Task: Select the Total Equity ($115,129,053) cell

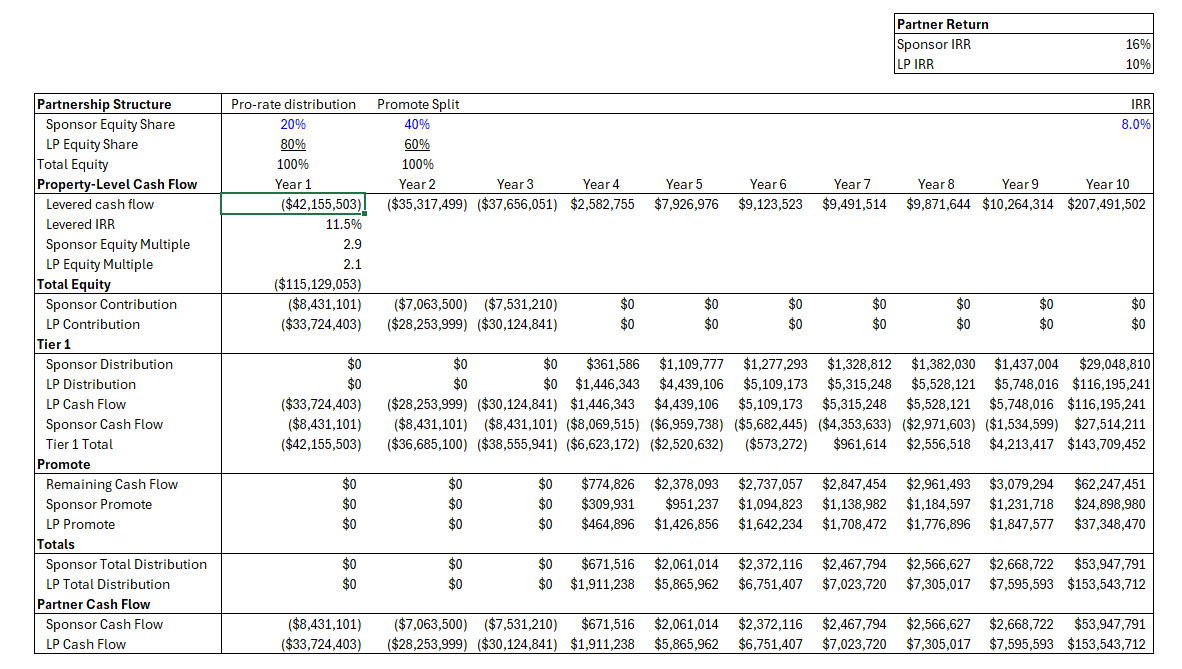Action: (x=317, y=284)
